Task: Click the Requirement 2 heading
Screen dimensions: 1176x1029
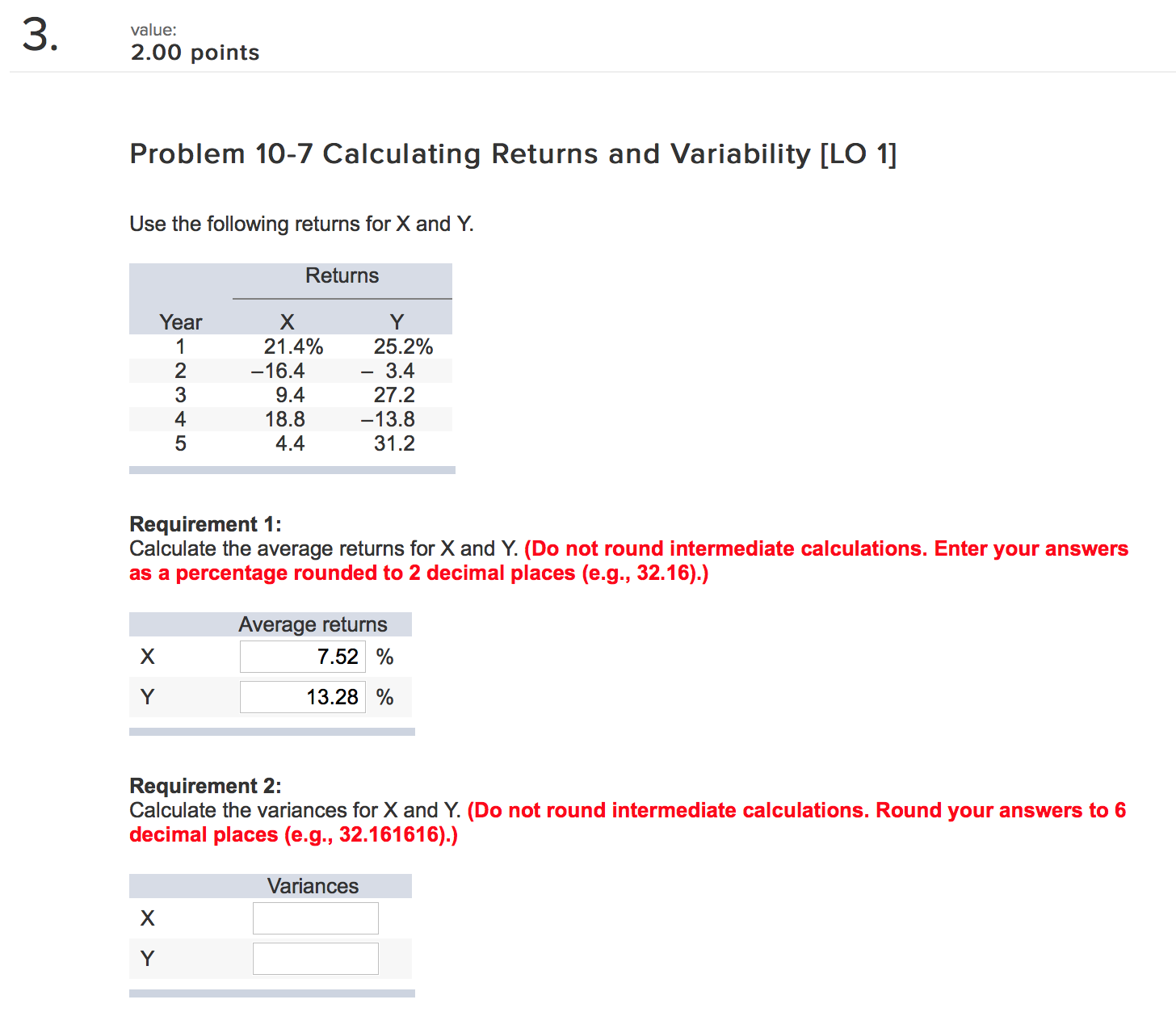Action: (204, 785)
